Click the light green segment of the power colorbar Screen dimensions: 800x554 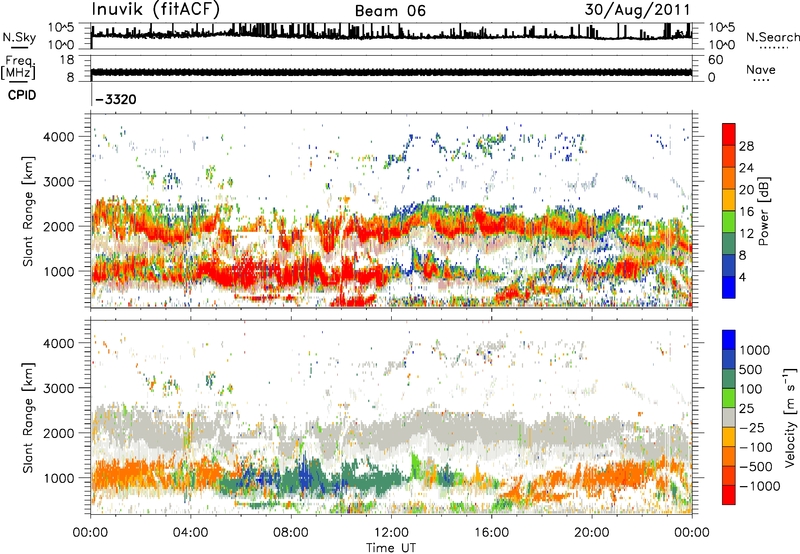click(x=729, y=221)
